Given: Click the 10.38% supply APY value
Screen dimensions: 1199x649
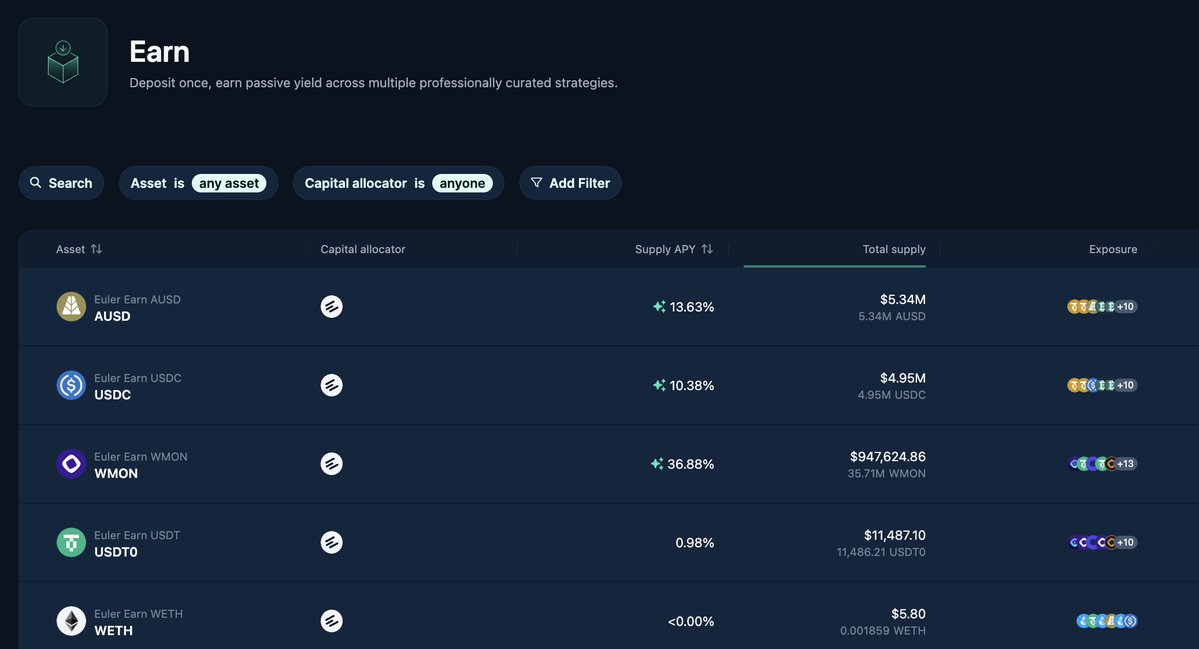Looking at the screenshot, I should [692, 386].
